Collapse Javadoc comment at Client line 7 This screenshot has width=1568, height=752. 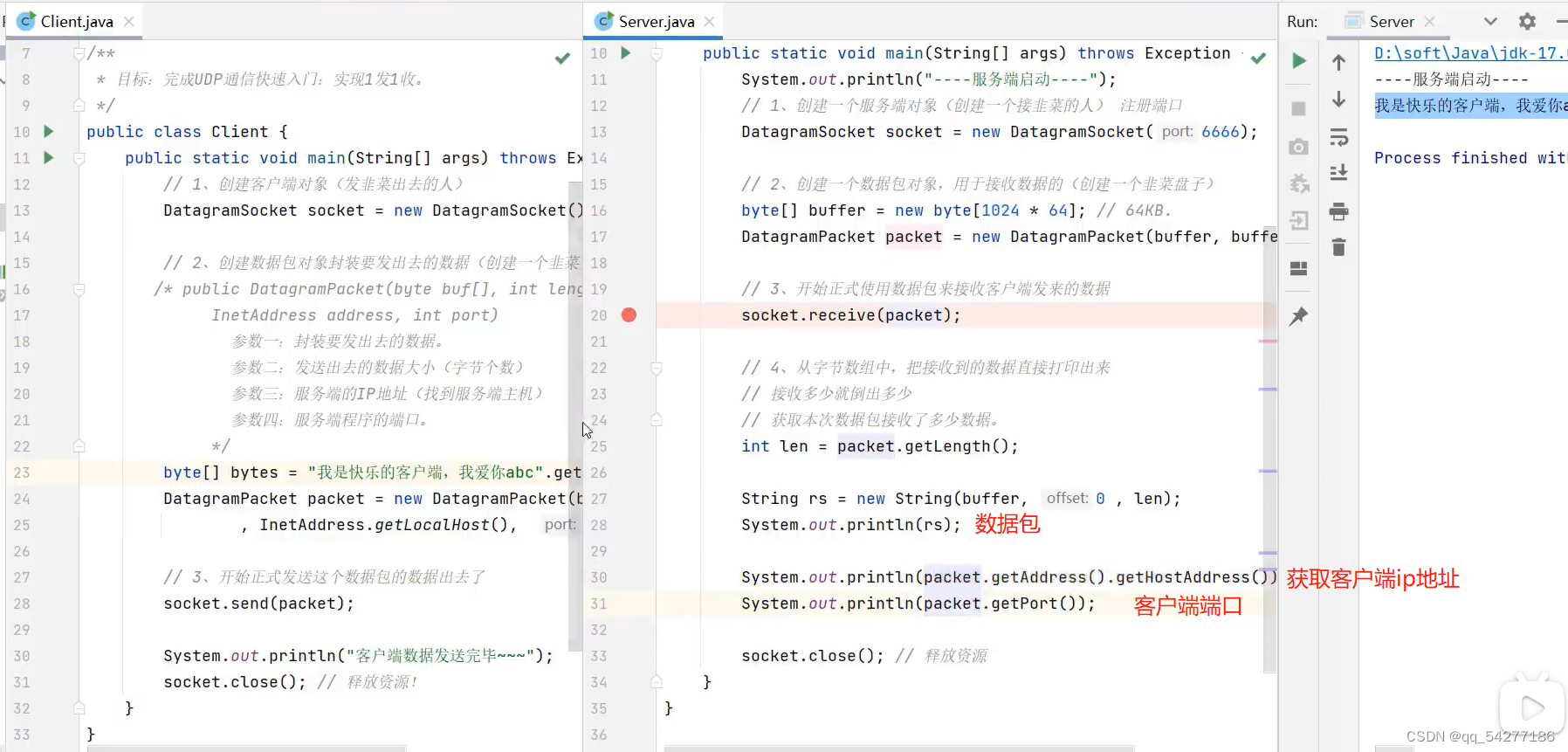(x=79, y=53)
